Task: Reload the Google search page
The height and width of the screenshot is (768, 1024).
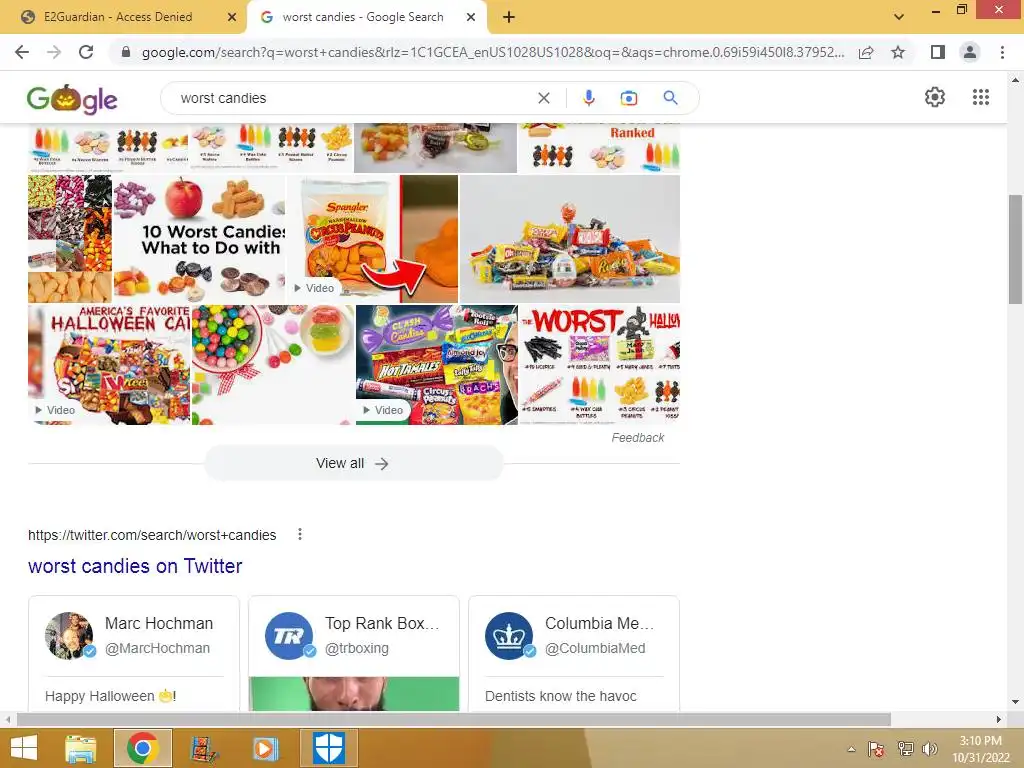Action: point(86,52)
